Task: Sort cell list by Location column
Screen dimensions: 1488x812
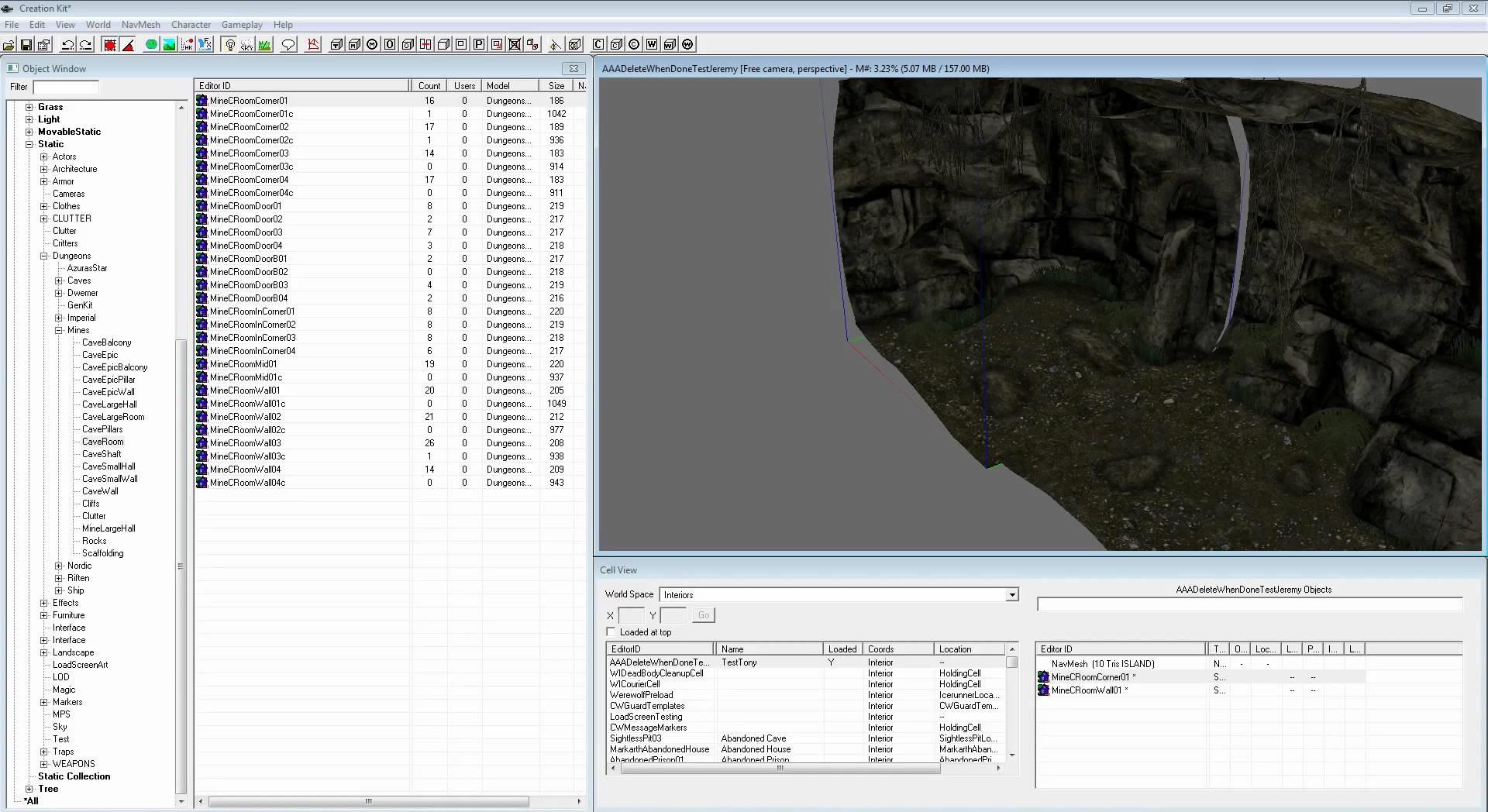Action: pos(969,649)
